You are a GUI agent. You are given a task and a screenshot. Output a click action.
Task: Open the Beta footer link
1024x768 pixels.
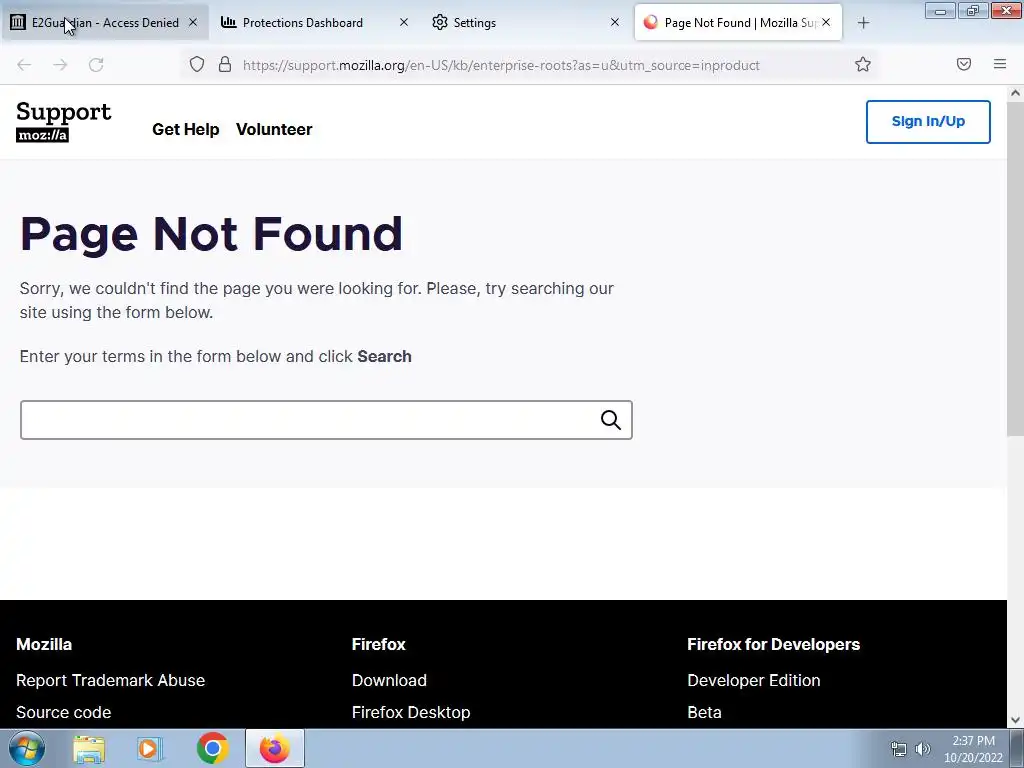coord(704,712)
